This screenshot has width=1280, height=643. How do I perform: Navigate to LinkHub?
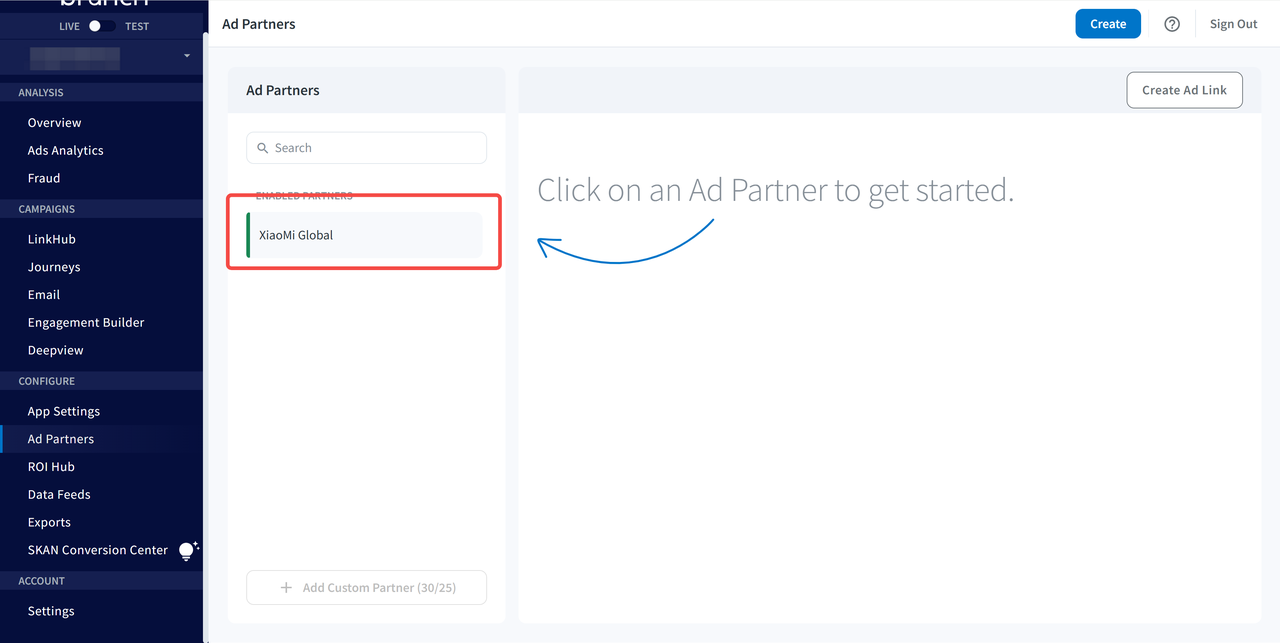pos(52,239)
